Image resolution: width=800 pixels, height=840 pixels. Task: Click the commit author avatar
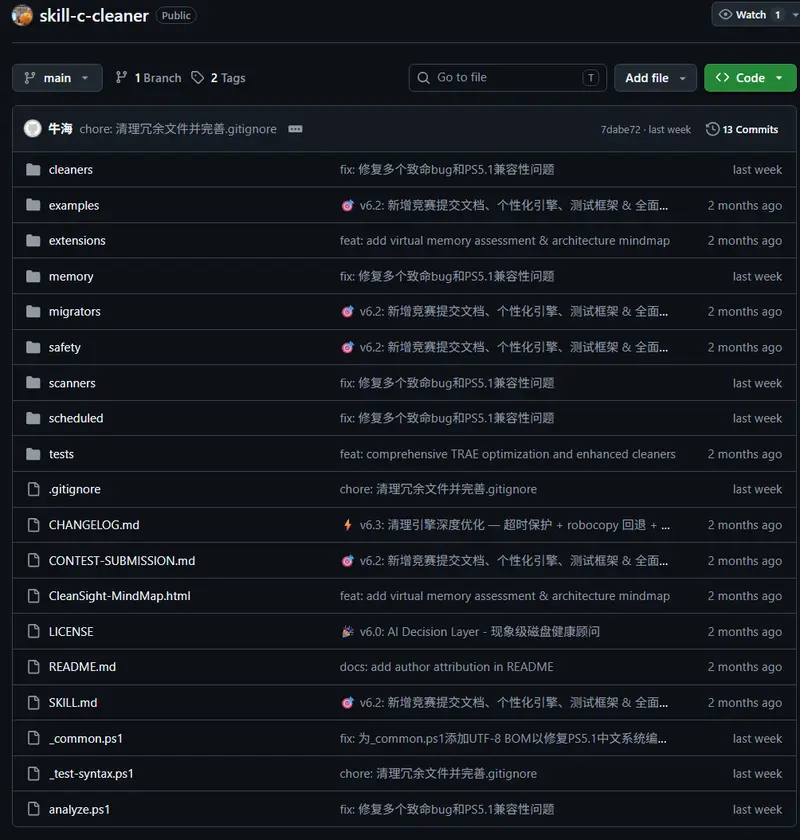pos(33,129)
